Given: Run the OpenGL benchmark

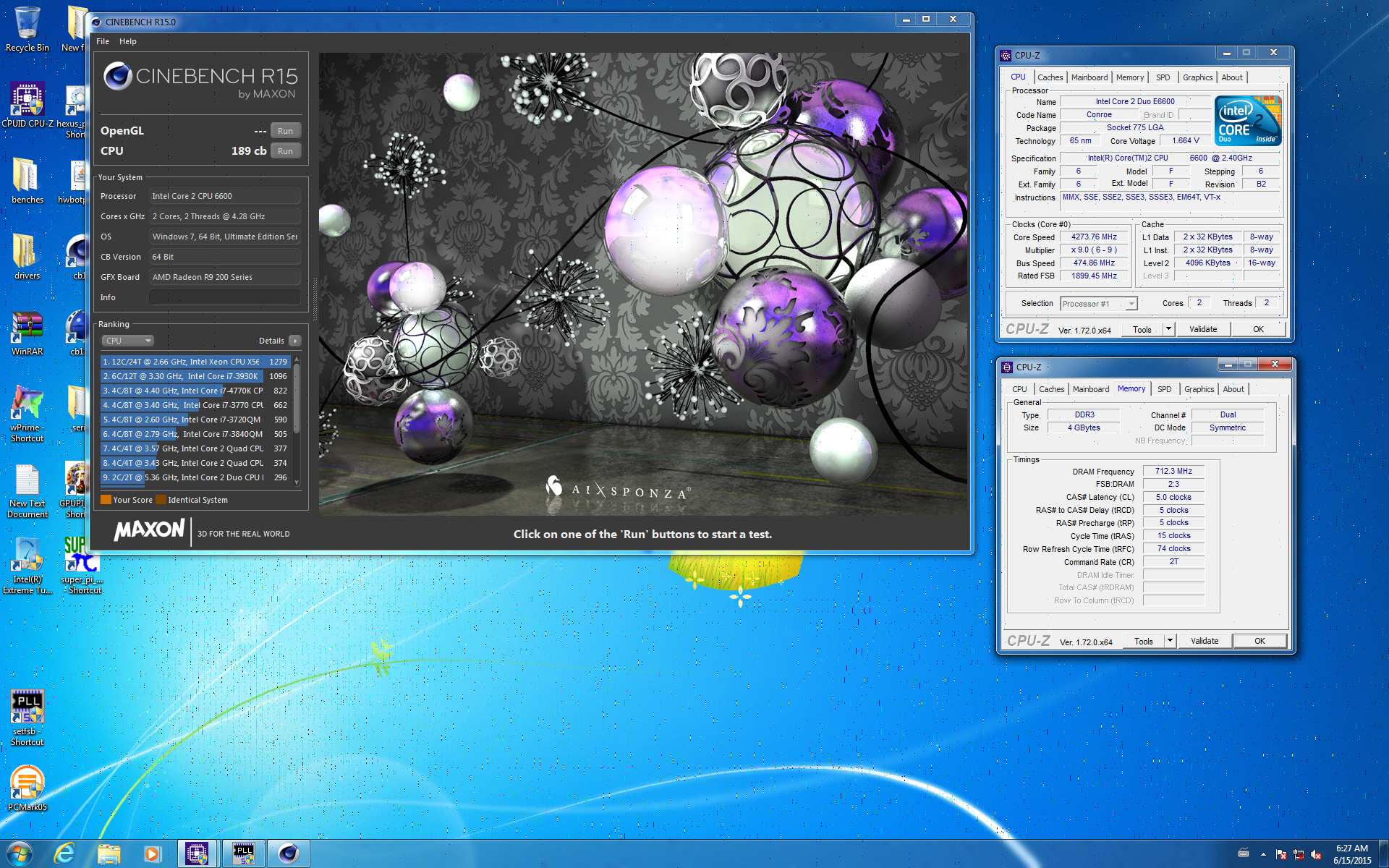Looking at the screenshot, I should [286, 131].
